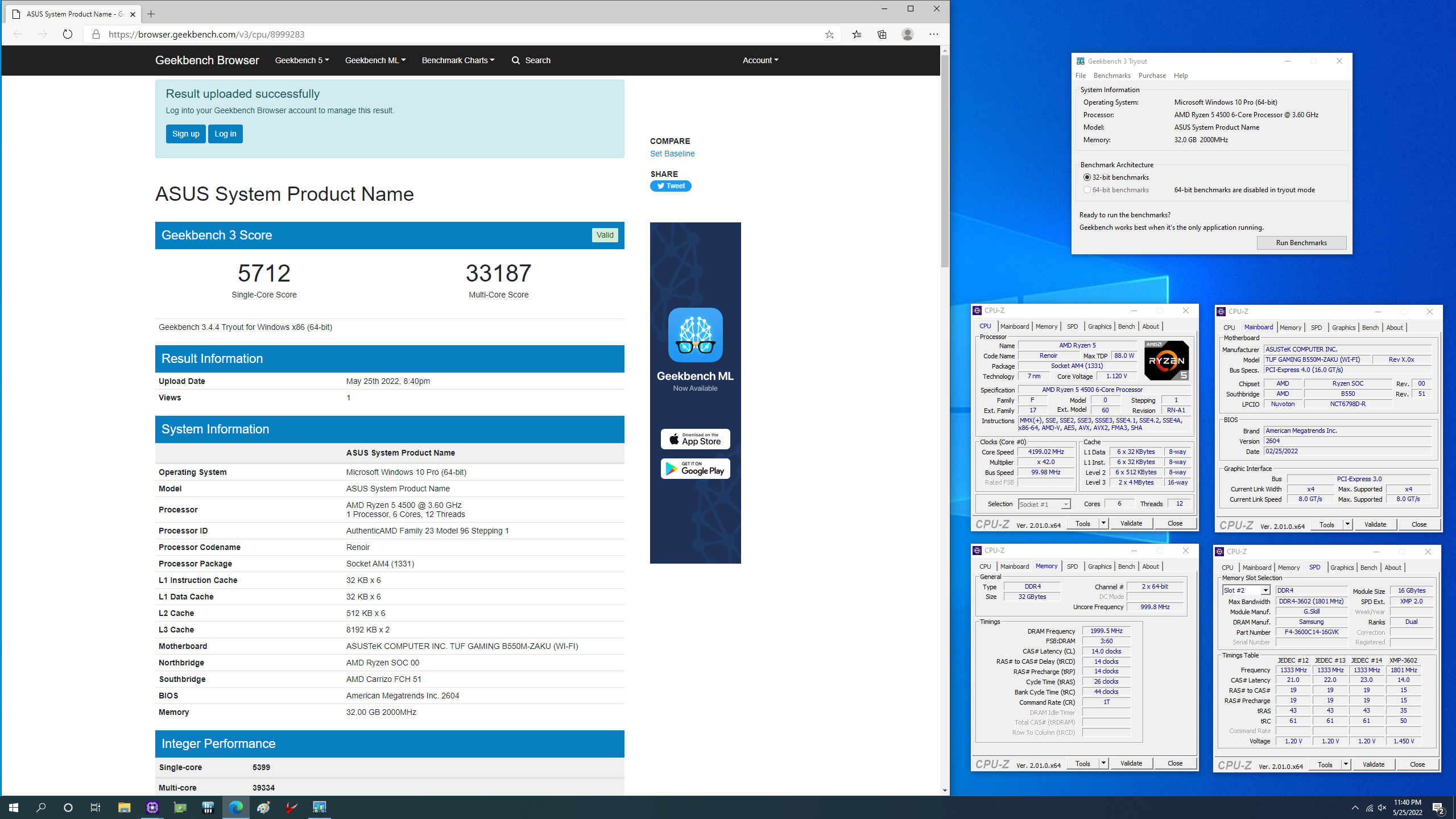Open Help menu in Geekbench 3 Tryout
Viewport: 1456px width, 819px height.
1181,76
